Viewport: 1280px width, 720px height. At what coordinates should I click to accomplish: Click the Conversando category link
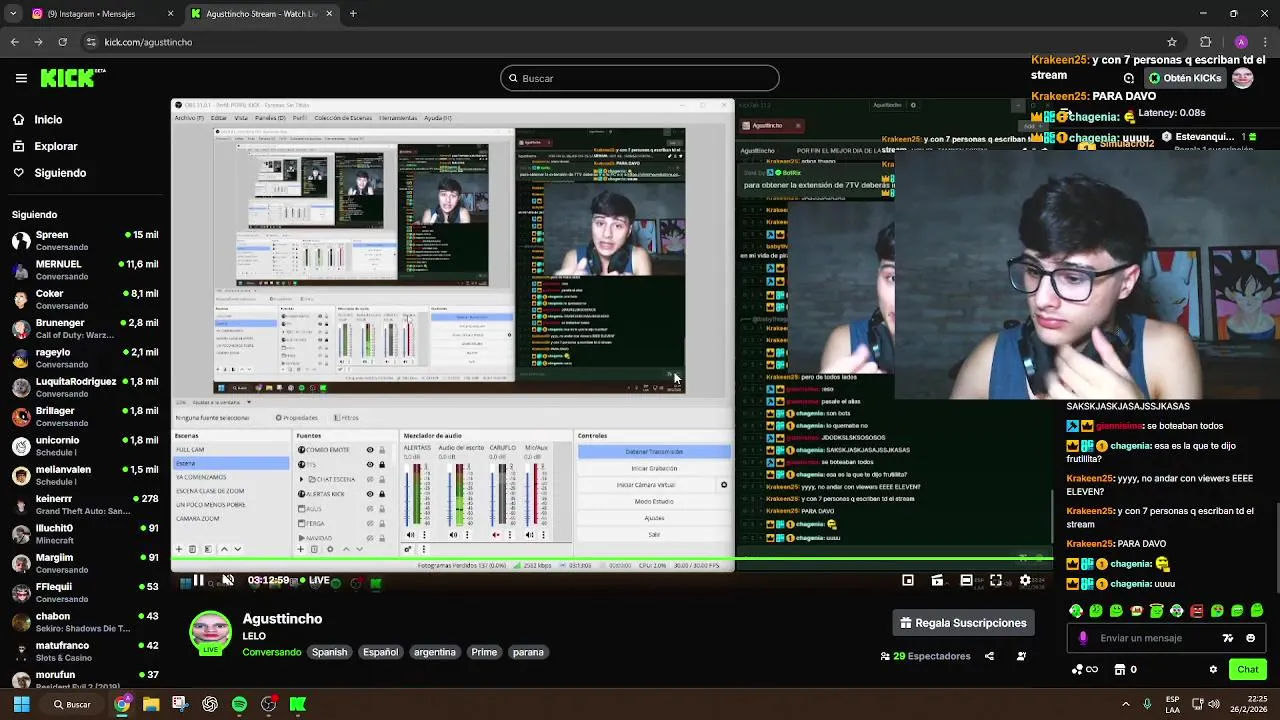point(271,652)
